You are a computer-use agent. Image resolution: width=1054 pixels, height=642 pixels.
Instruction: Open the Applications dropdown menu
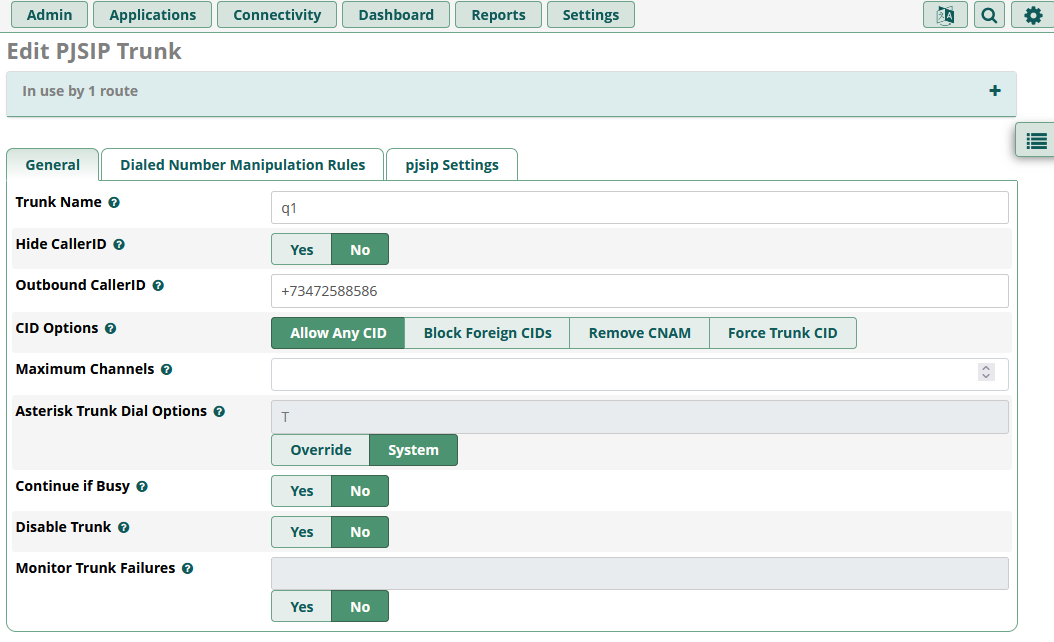[152, 15]
